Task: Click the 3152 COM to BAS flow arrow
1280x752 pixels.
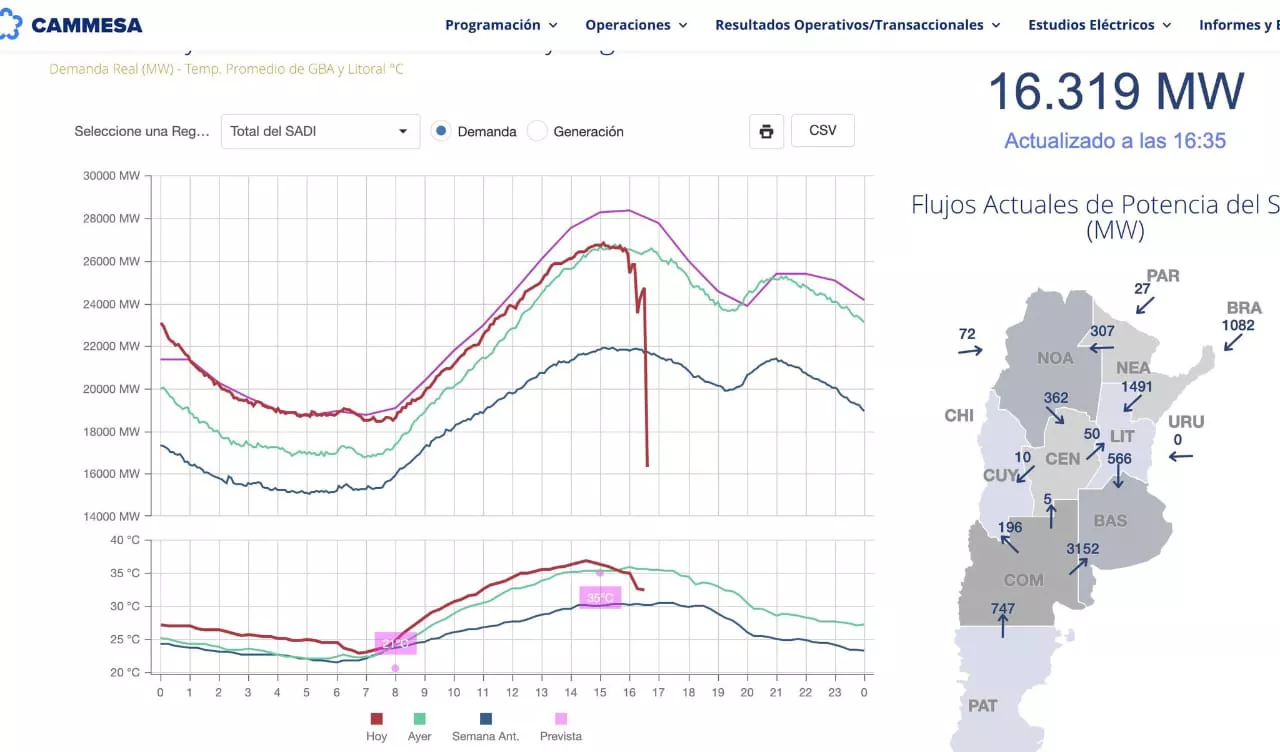Action: click(x=1078, y=566)
